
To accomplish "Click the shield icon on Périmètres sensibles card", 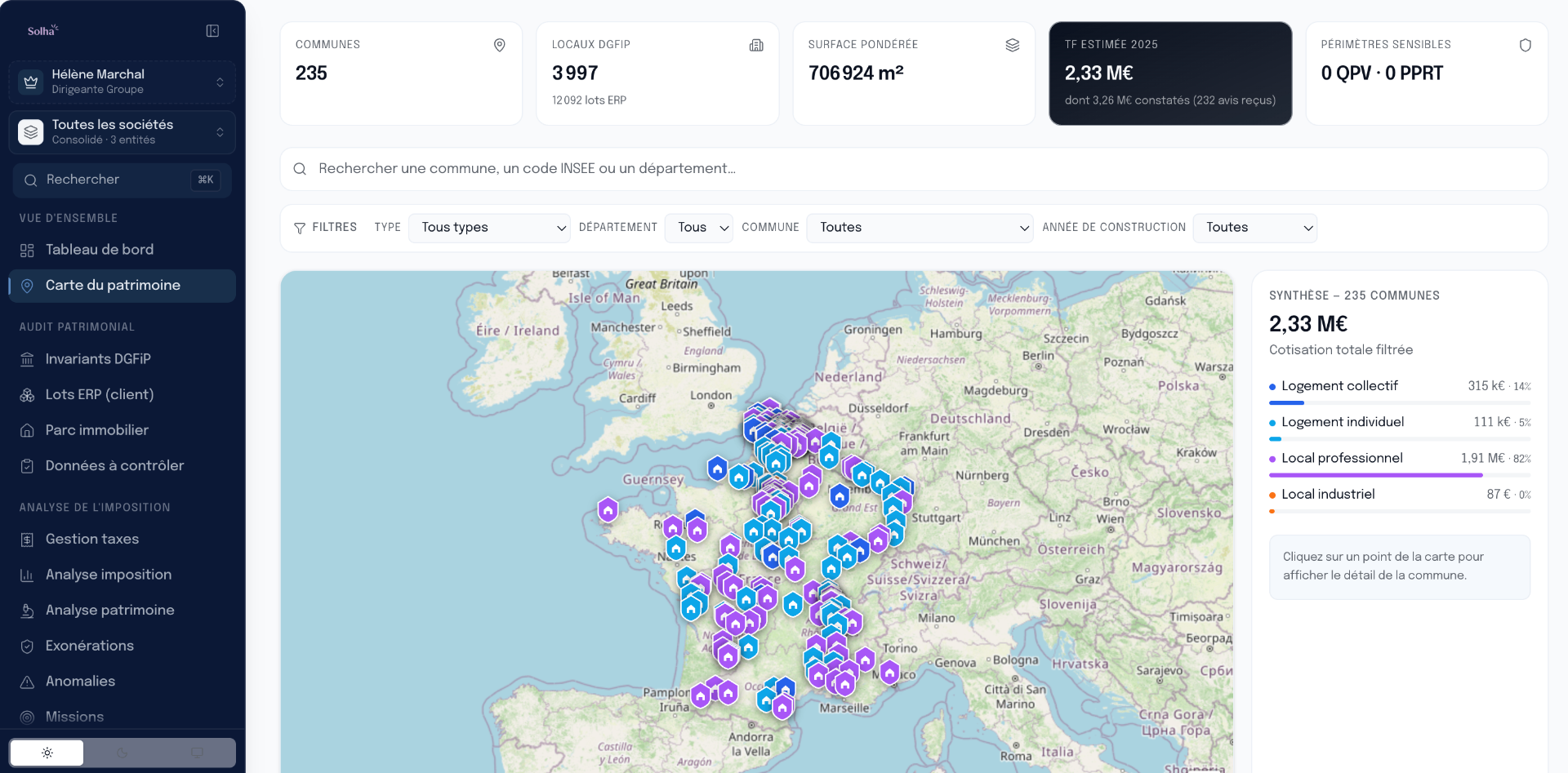I will (x=1525, y=45).
